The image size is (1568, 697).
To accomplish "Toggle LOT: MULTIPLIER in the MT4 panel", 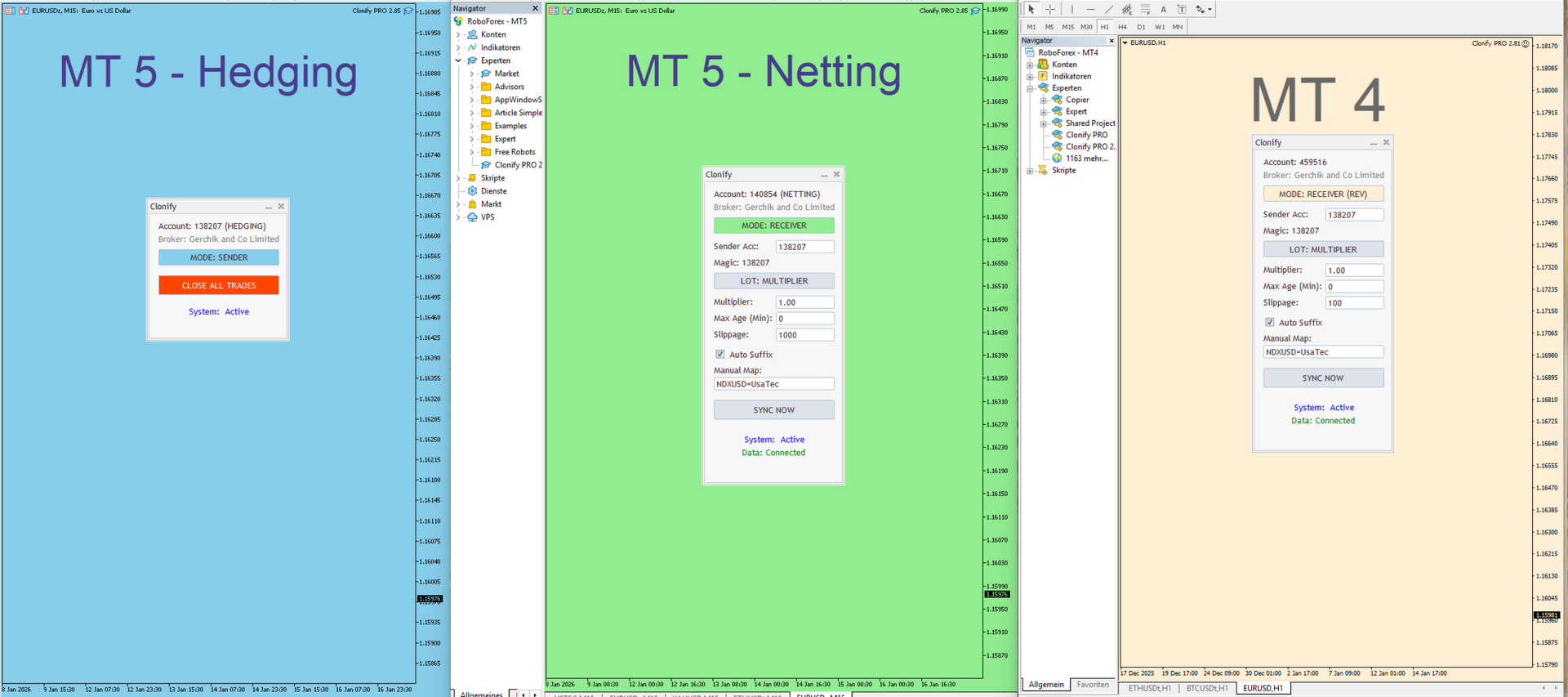I will [x=1323, y=250].
